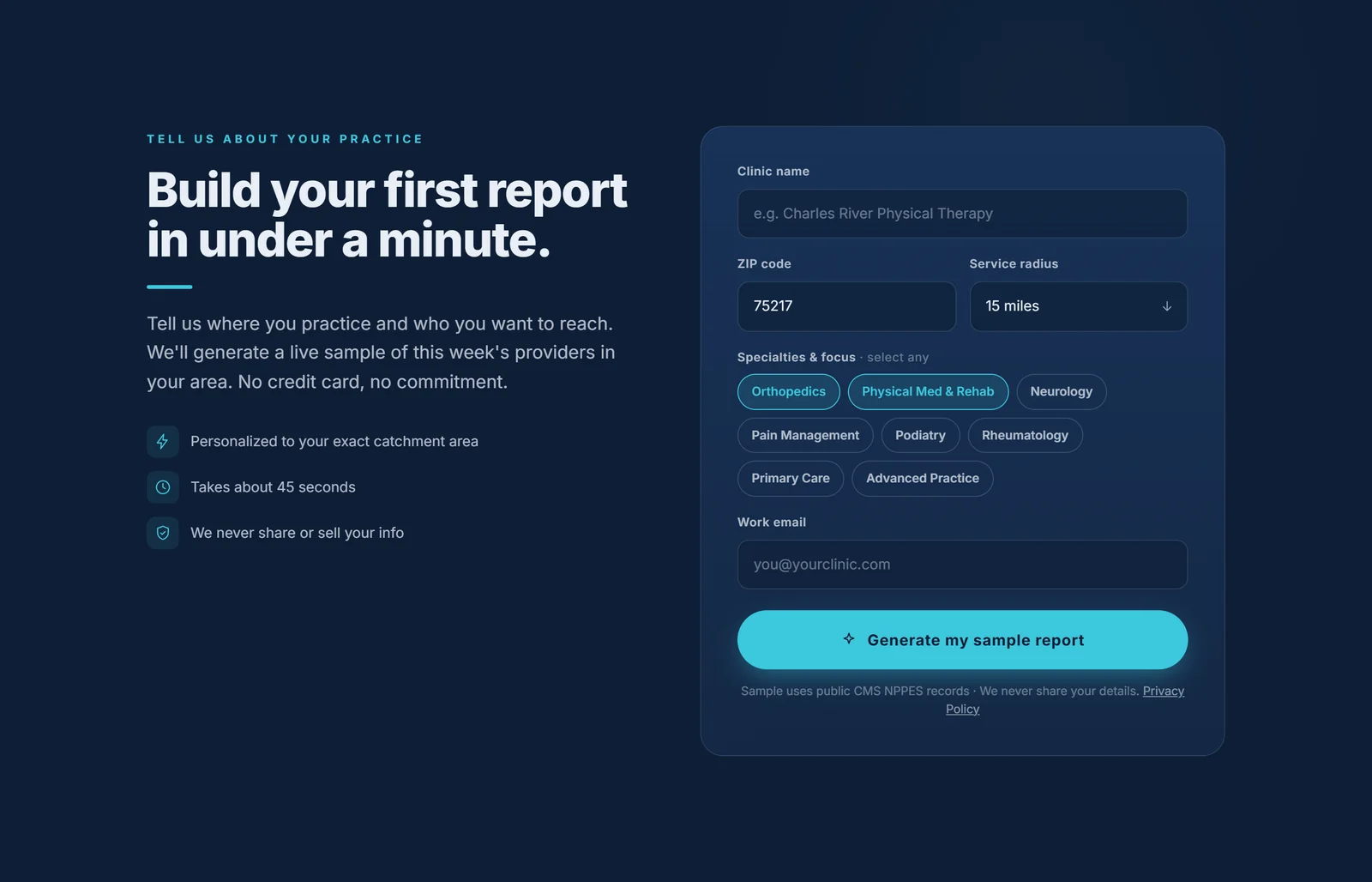This screenshot has height=882, width=1372.
Task: Select the Rheumatology specialty chip
Action: 1025,436
